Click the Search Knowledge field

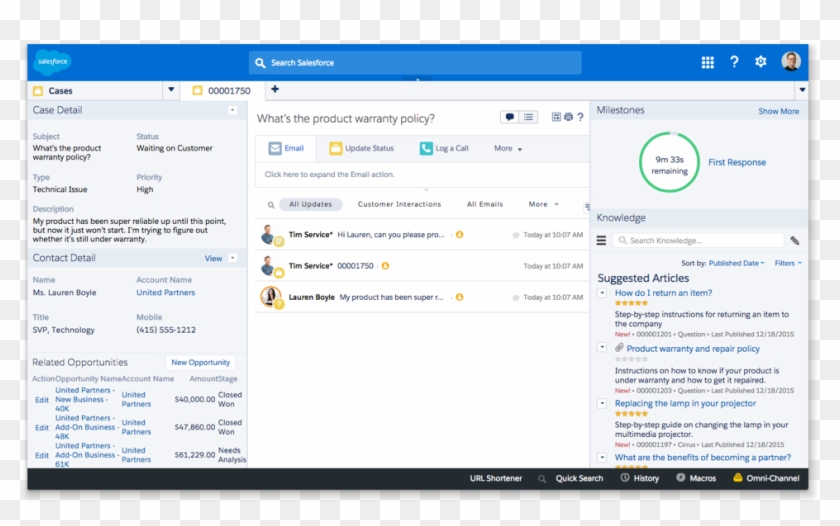(699, 241)
